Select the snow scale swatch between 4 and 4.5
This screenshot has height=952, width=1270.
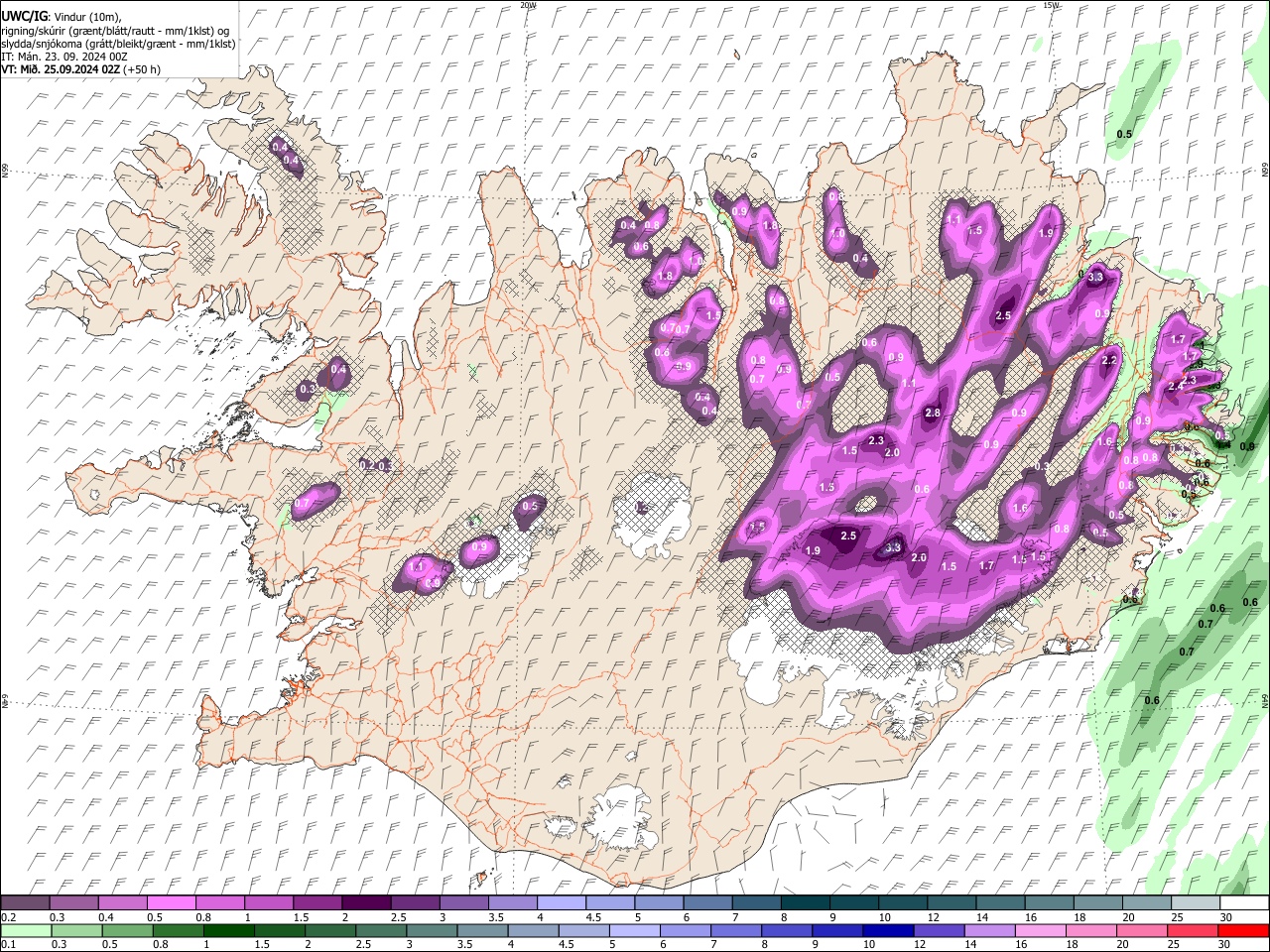(562, 902)
